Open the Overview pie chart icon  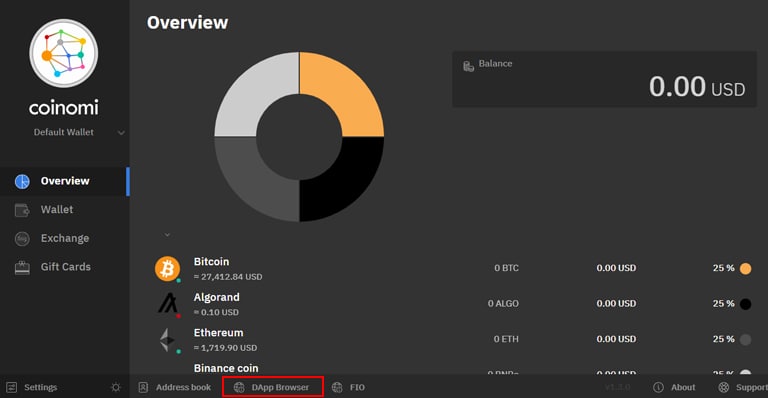click(x=22, y=181)
